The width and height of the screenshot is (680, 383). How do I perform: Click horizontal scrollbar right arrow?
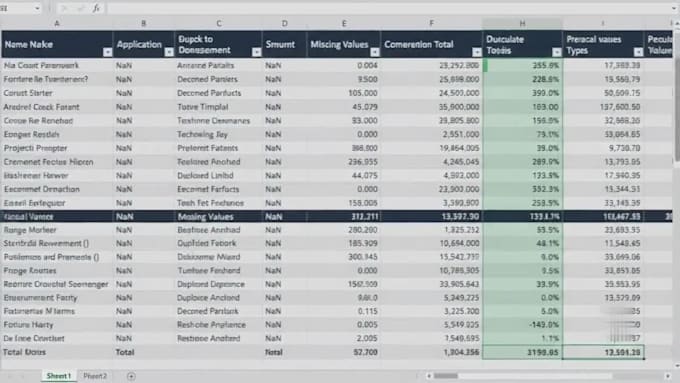tap(668, 376)
